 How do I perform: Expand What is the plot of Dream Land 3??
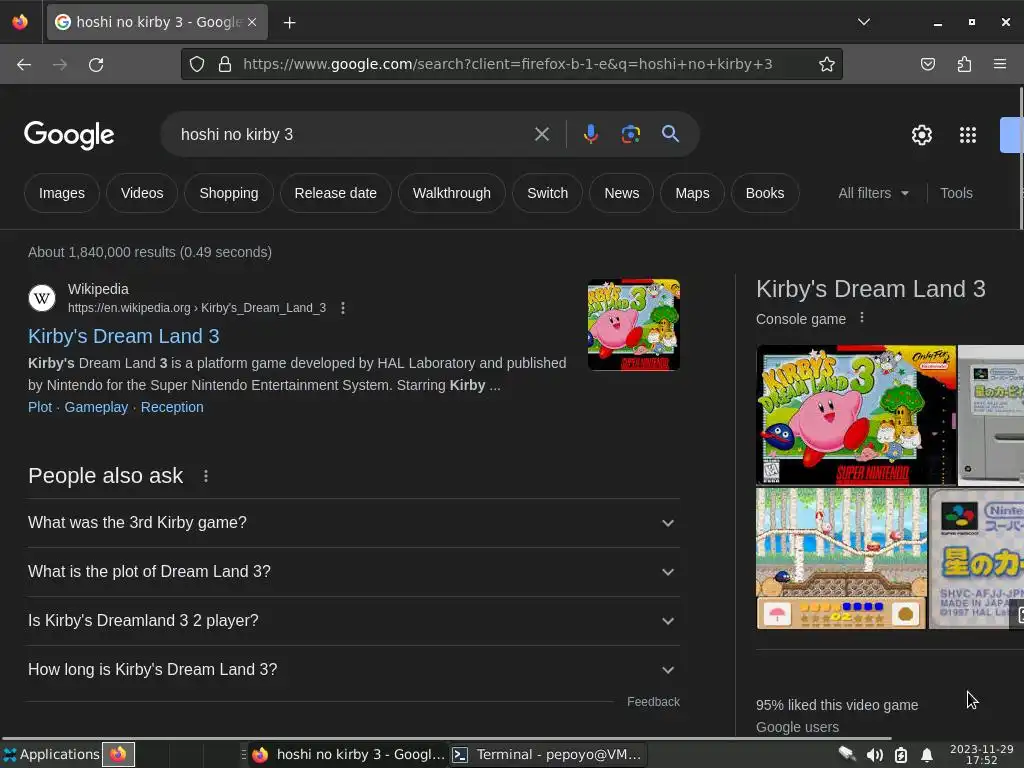click(x=353, y=572)
